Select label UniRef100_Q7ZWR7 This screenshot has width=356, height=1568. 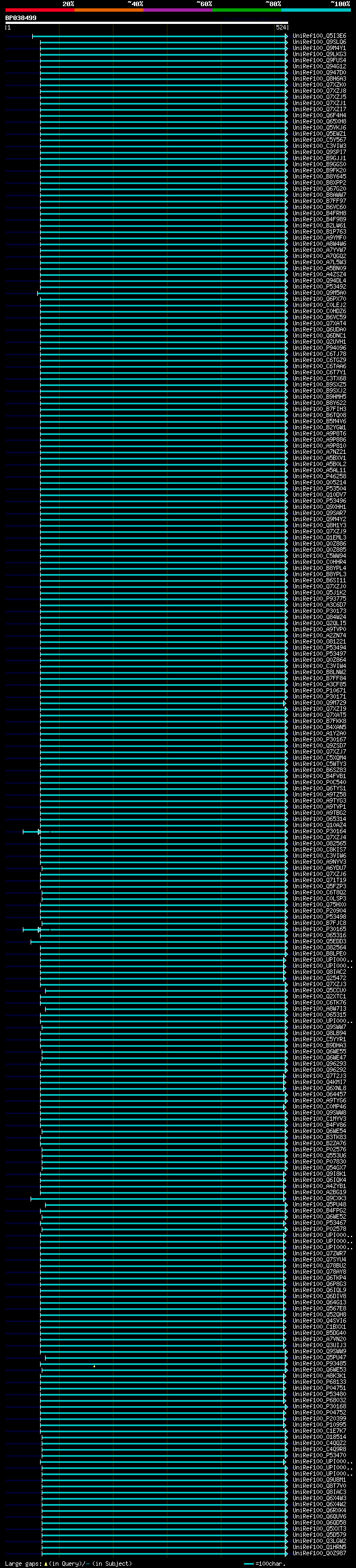click(319, 1253)
